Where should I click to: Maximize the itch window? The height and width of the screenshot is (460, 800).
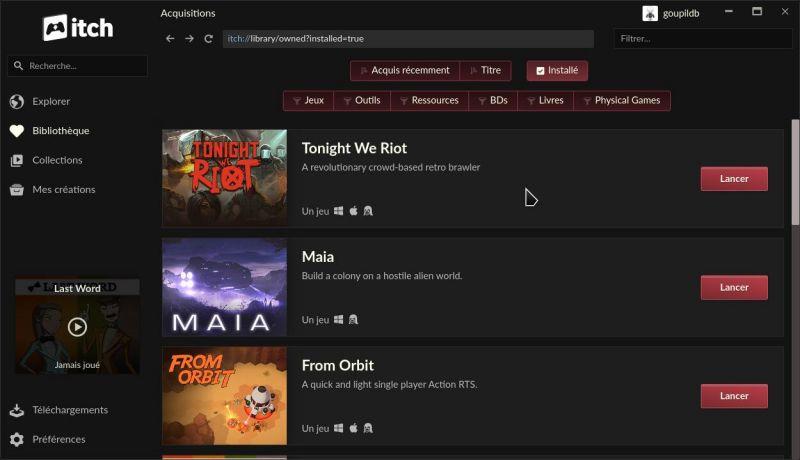pyautogui.click(x=757, y=11)
